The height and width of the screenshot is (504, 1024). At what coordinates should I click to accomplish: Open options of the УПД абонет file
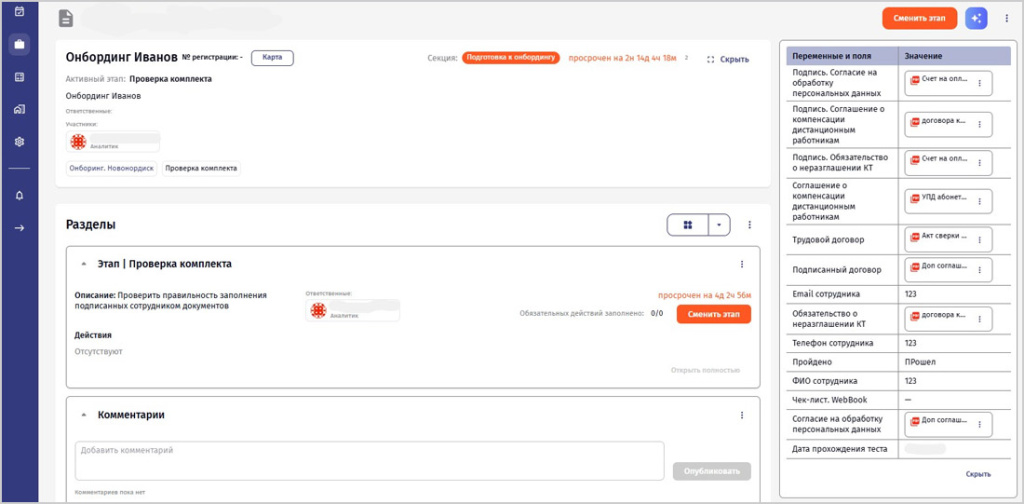coord(979,201)
